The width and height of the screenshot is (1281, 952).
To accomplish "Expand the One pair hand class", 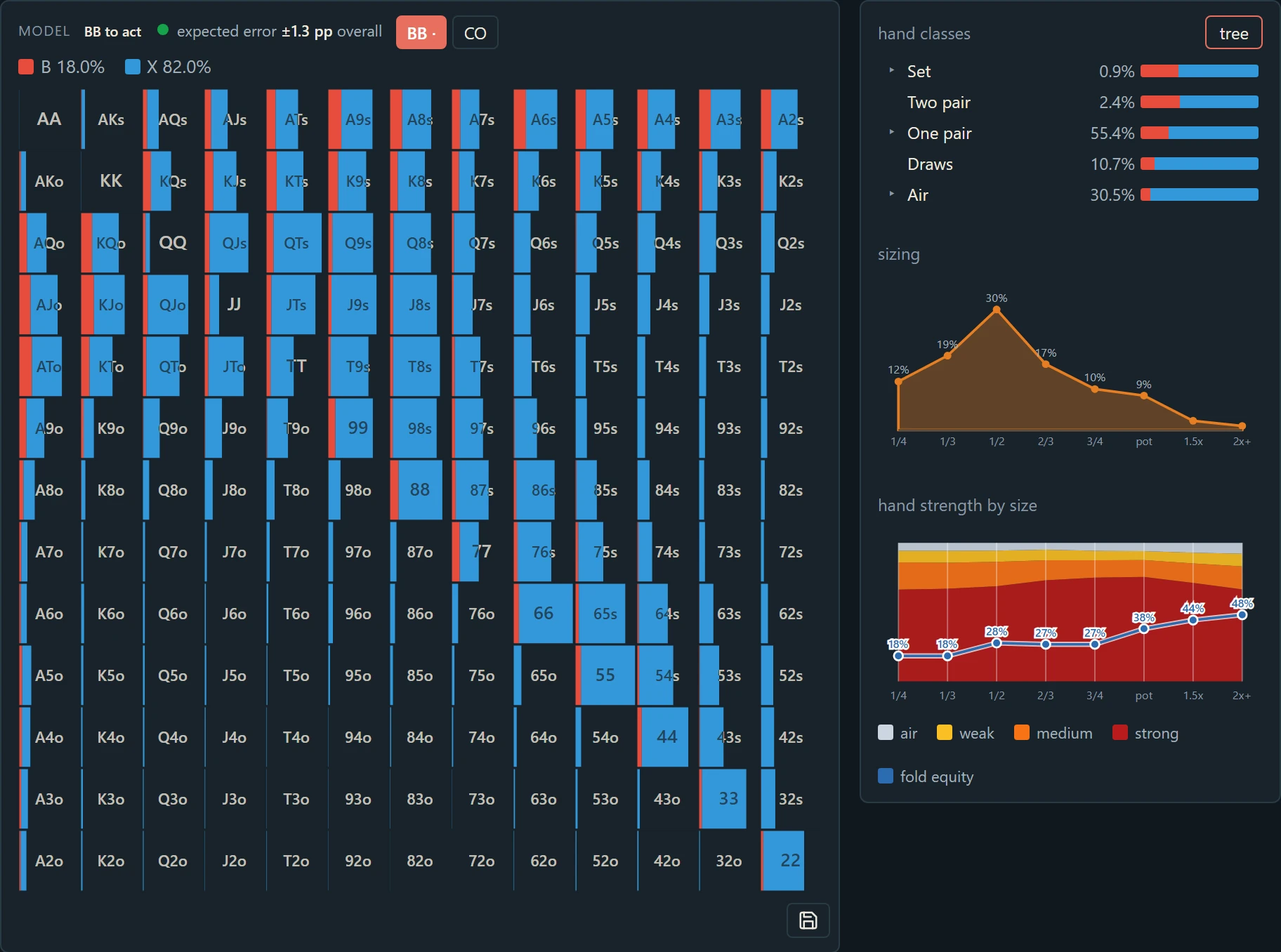I will point(892,133).
